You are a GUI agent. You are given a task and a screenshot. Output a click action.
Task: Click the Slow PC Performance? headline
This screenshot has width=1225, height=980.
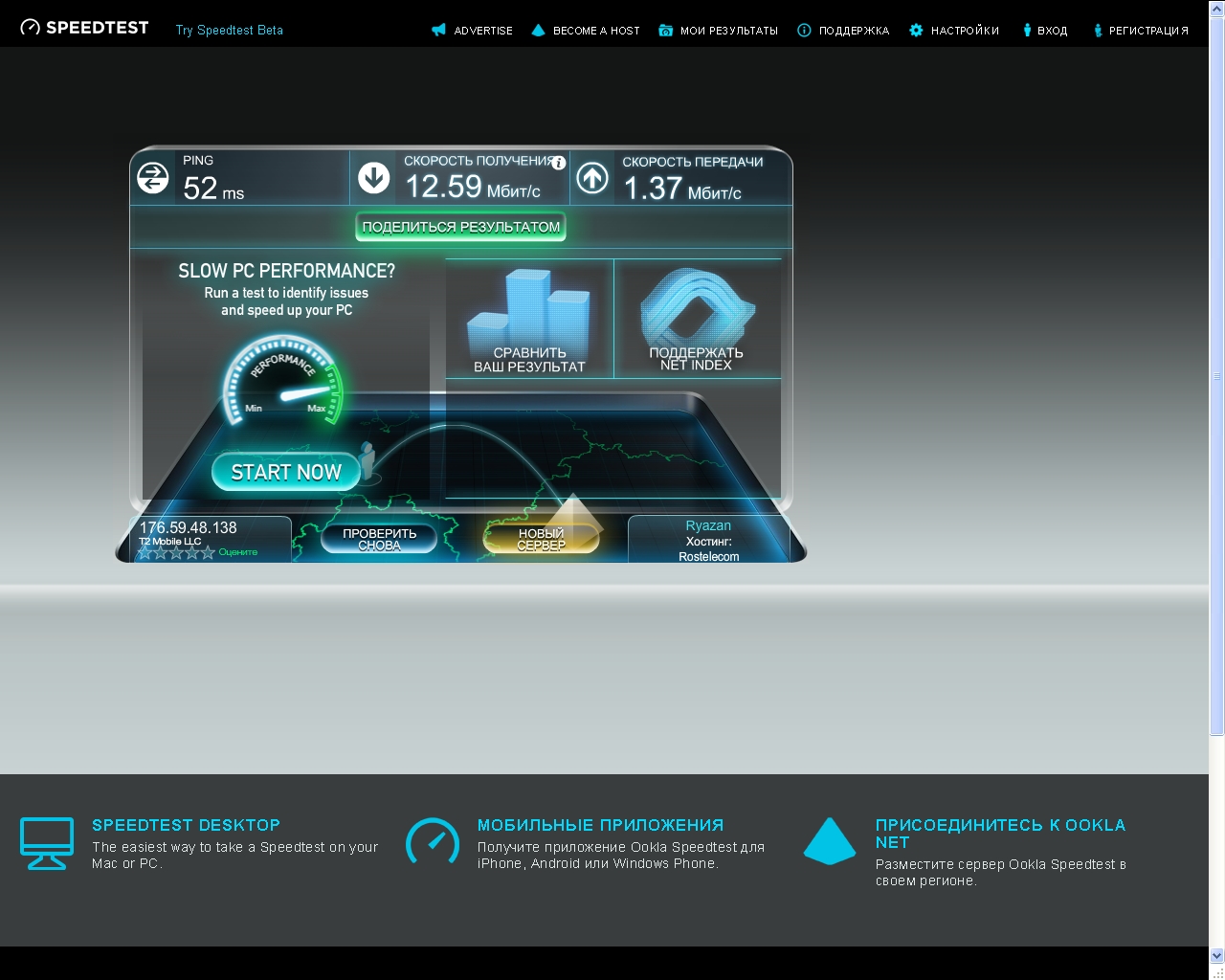click(287, 271)
